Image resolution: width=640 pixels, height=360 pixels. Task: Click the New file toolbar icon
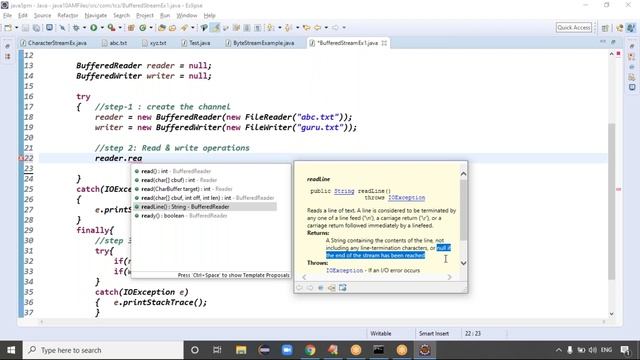[x=8, y=28]
